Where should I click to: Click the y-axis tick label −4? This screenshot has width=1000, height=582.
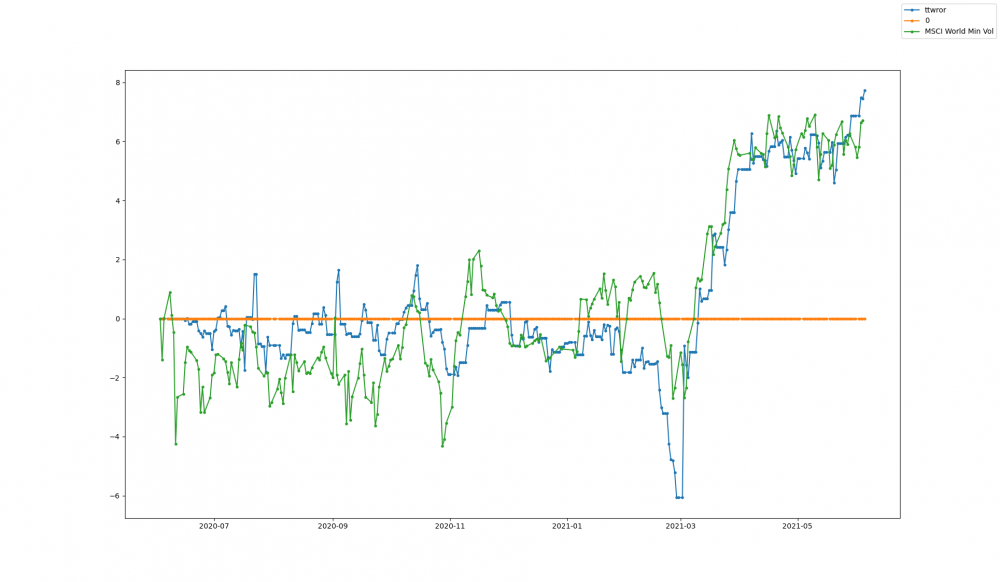tap(115, 437)
